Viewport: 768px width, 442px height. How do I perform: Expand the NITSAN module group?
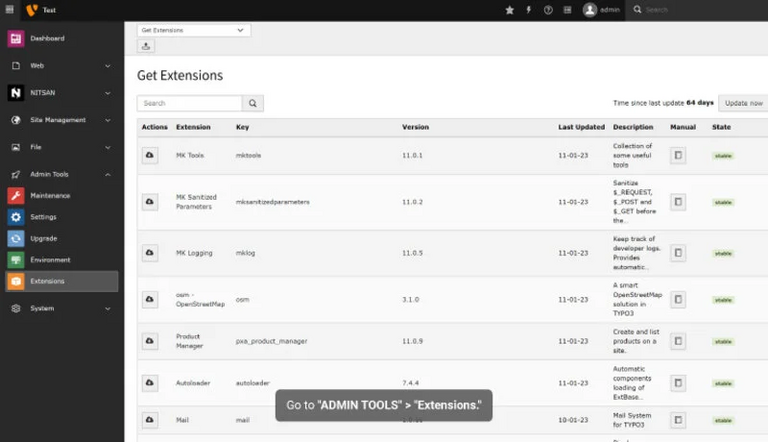[61, 93]
